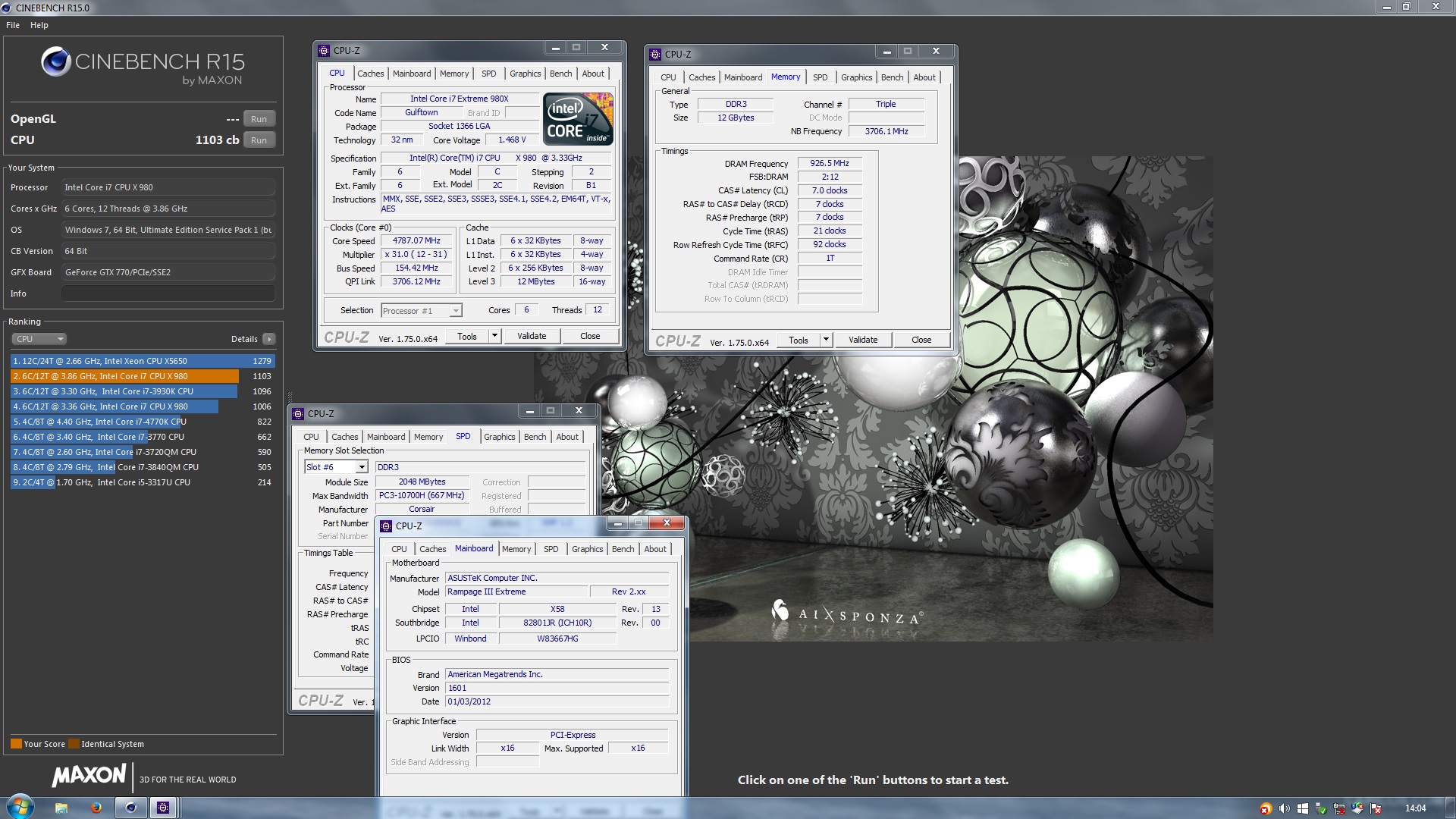Open the Slot #6 memory slot dropdown

tap(336, 467)
